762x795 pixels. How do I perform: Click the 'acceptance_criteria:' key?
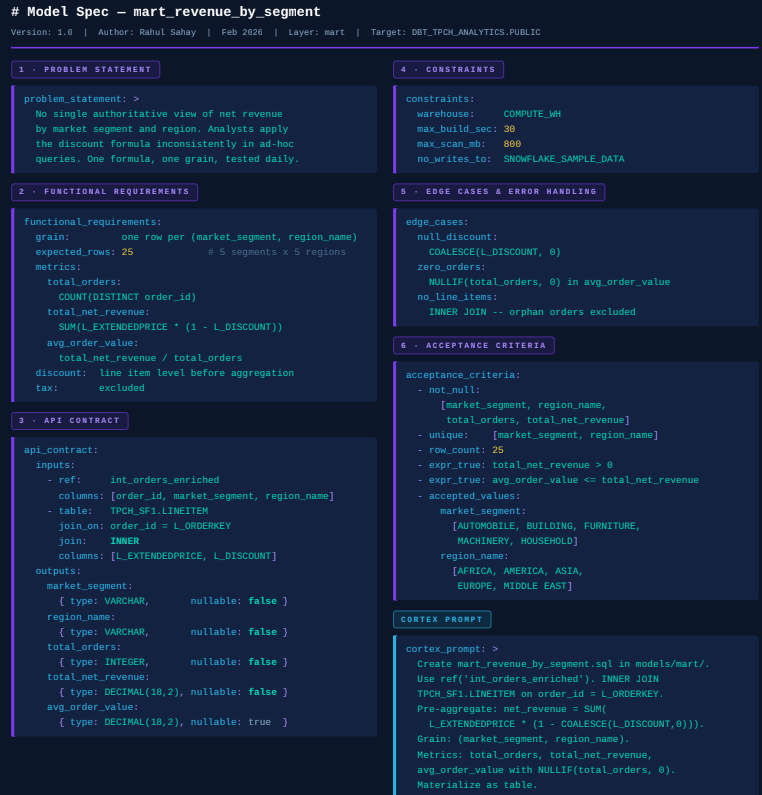tap(463, 375)
